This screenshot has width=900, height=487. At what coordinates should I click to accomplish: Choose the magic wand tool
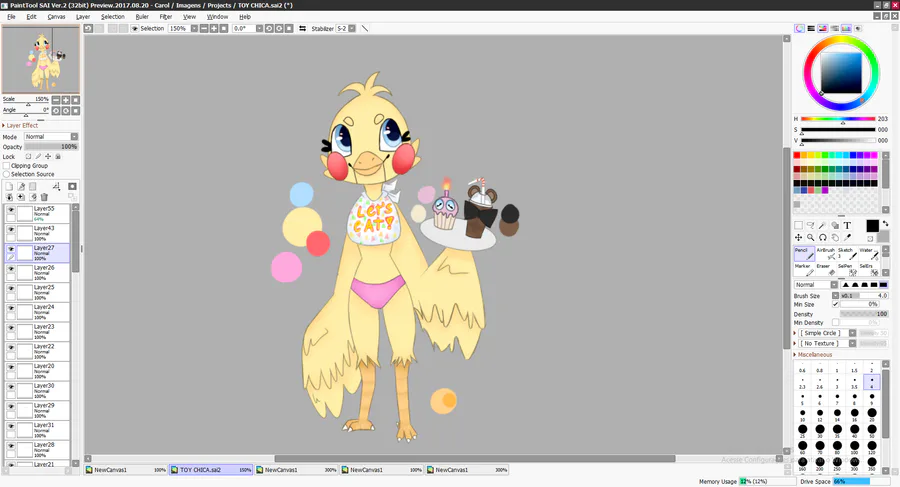[x=823, y=225]
